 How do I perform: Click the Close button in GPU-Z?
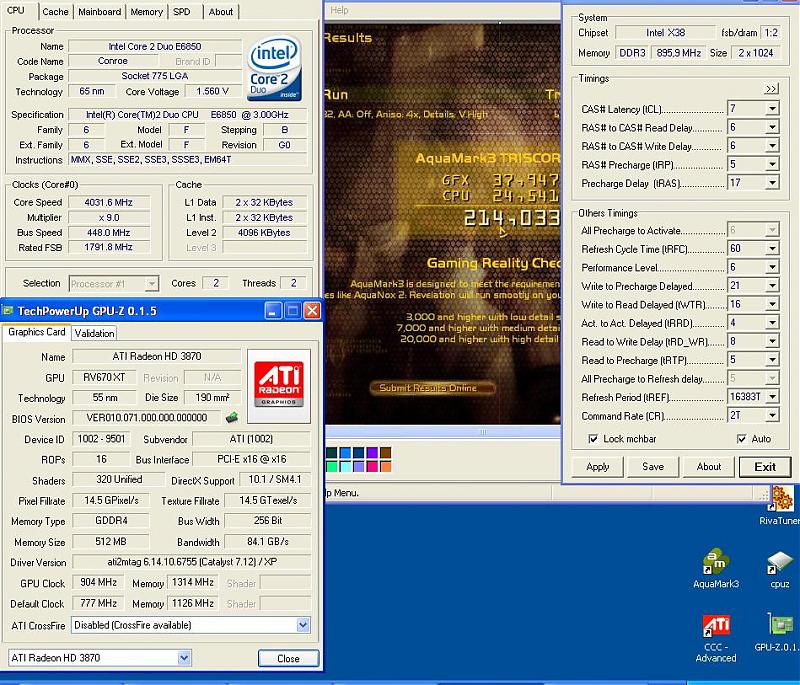pos(288,658)
